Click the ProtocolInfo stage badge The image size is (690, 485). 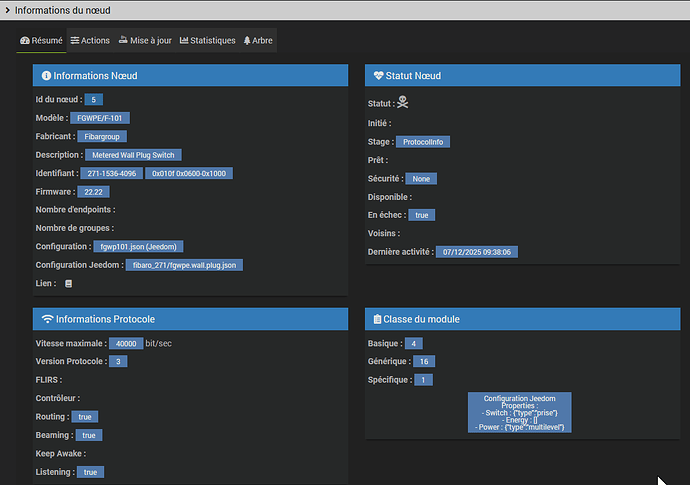[x=423, y=142]
